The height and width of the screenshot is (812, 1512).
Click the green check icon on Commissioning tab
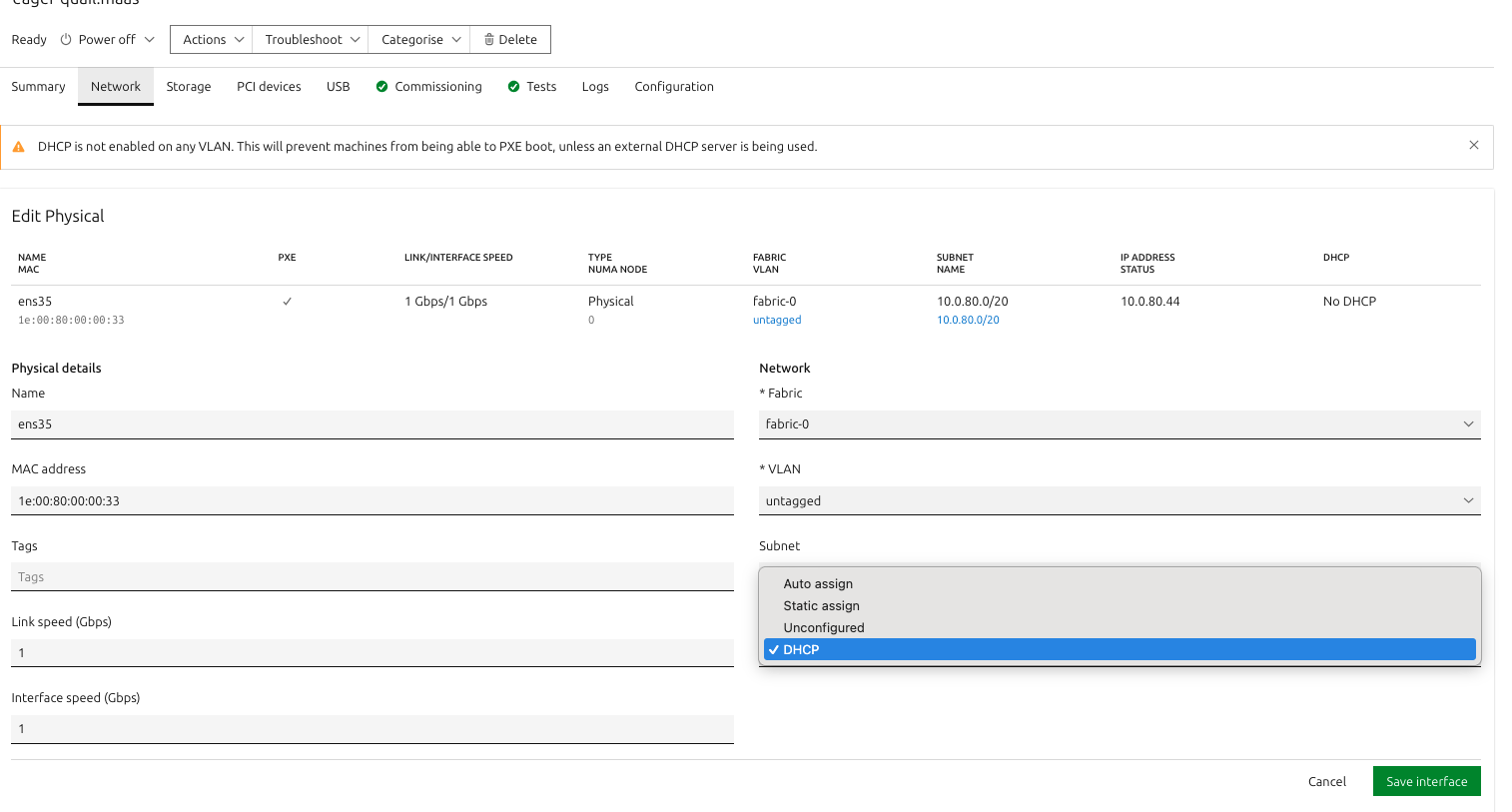tap(381, 86)
